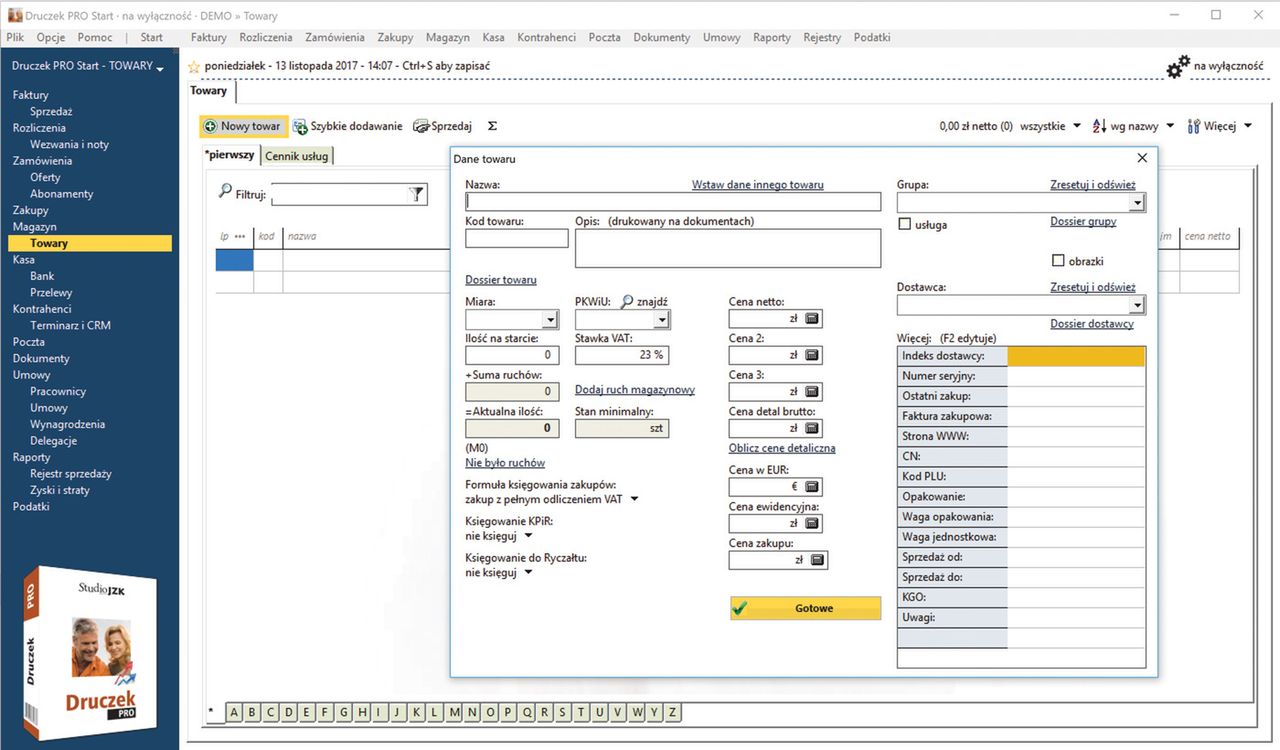Open Księgowanie do Ryczałtu 'nie księguj' dropdown

click(x=528, y=573)
